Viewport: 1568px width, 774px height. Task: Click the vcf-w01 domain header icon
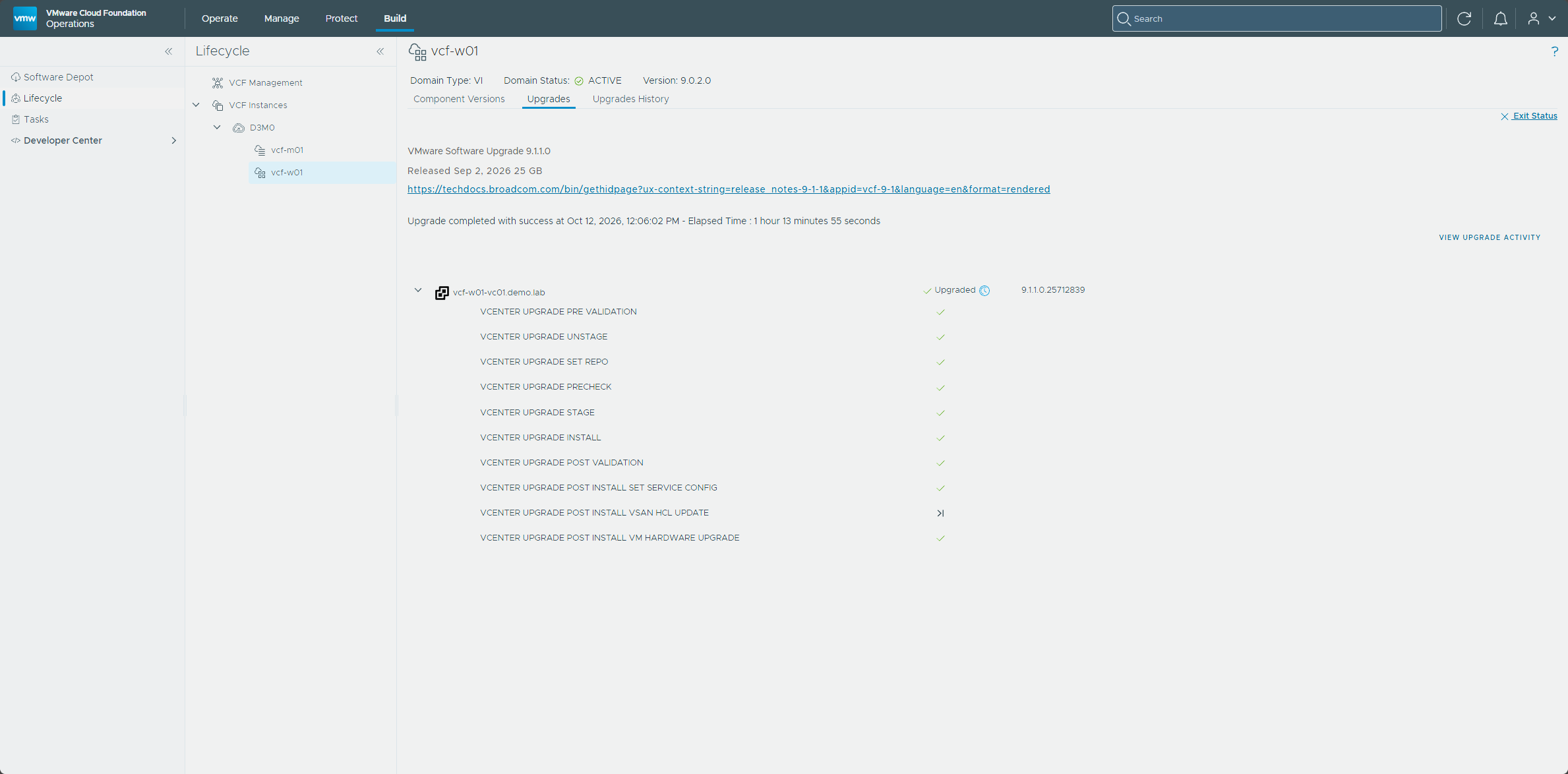[x=417, y=51]
